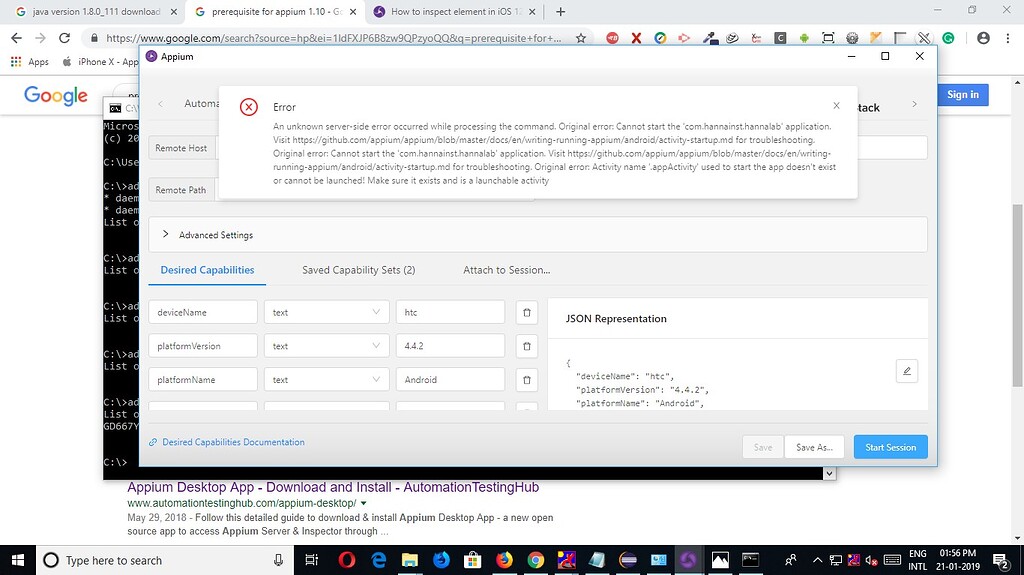Viewport: 1024px width, 575px height.
Task: Click the Remote Host label field
Action: 181,148
